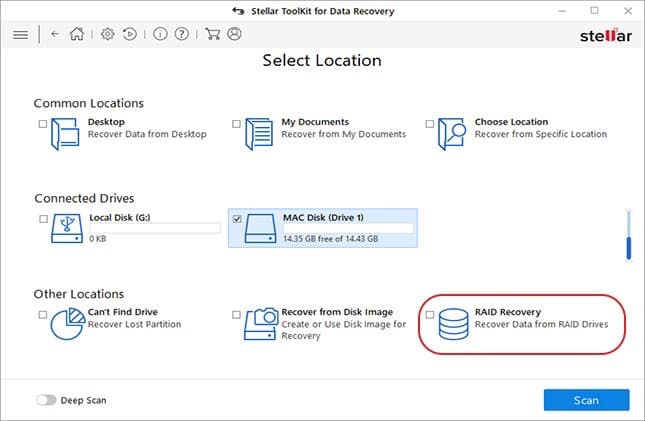
Task: Click the RAID Recovery database icon
Action: pyautogui.click(x=453, y=324)
